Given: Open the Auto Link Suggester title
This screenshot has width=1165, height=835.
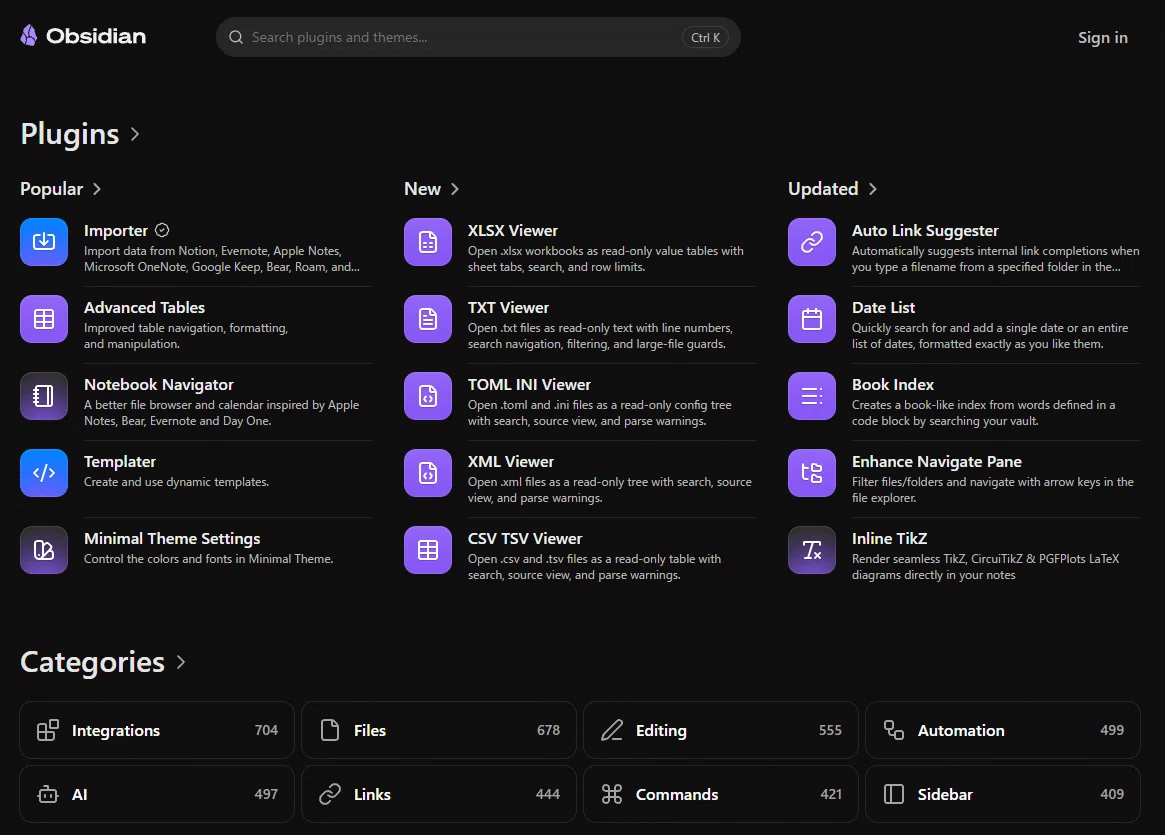Looking at the screenshot, I should [925, 231].
